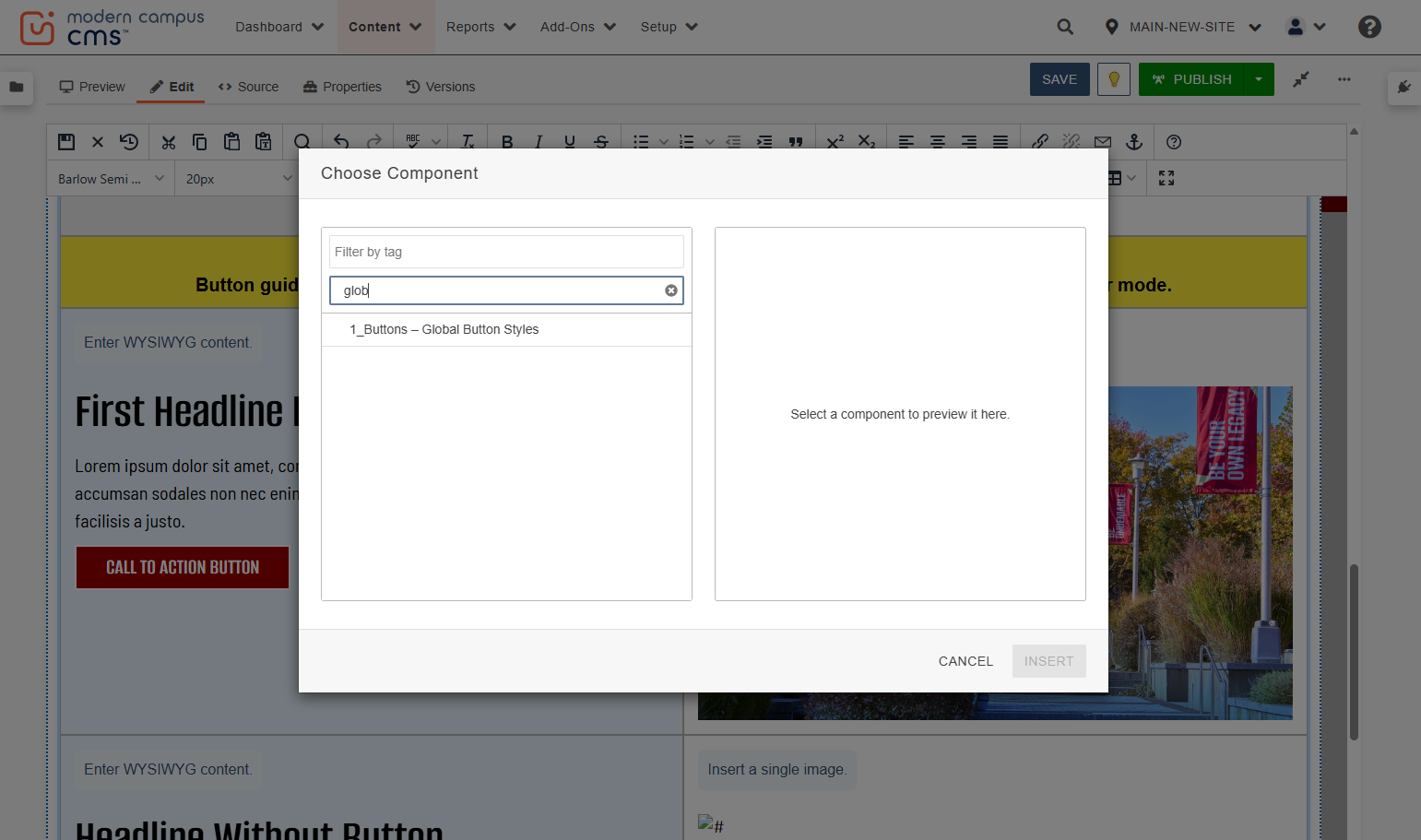Open the Add-Ons menu
Screen dimensions: 1421x840
578,27
